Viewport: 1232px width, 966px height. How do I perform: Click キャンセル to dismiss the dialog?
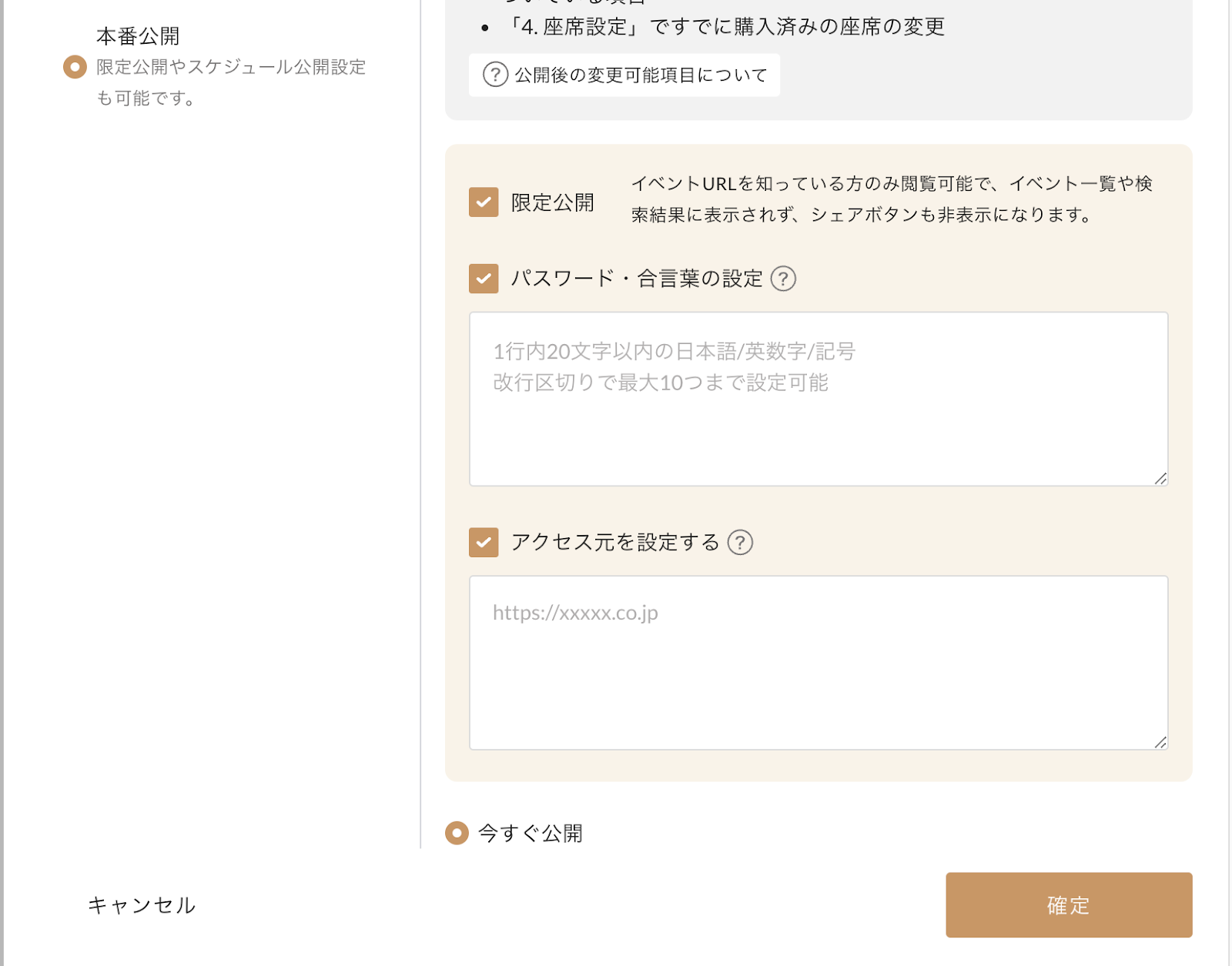coord(142,906)
